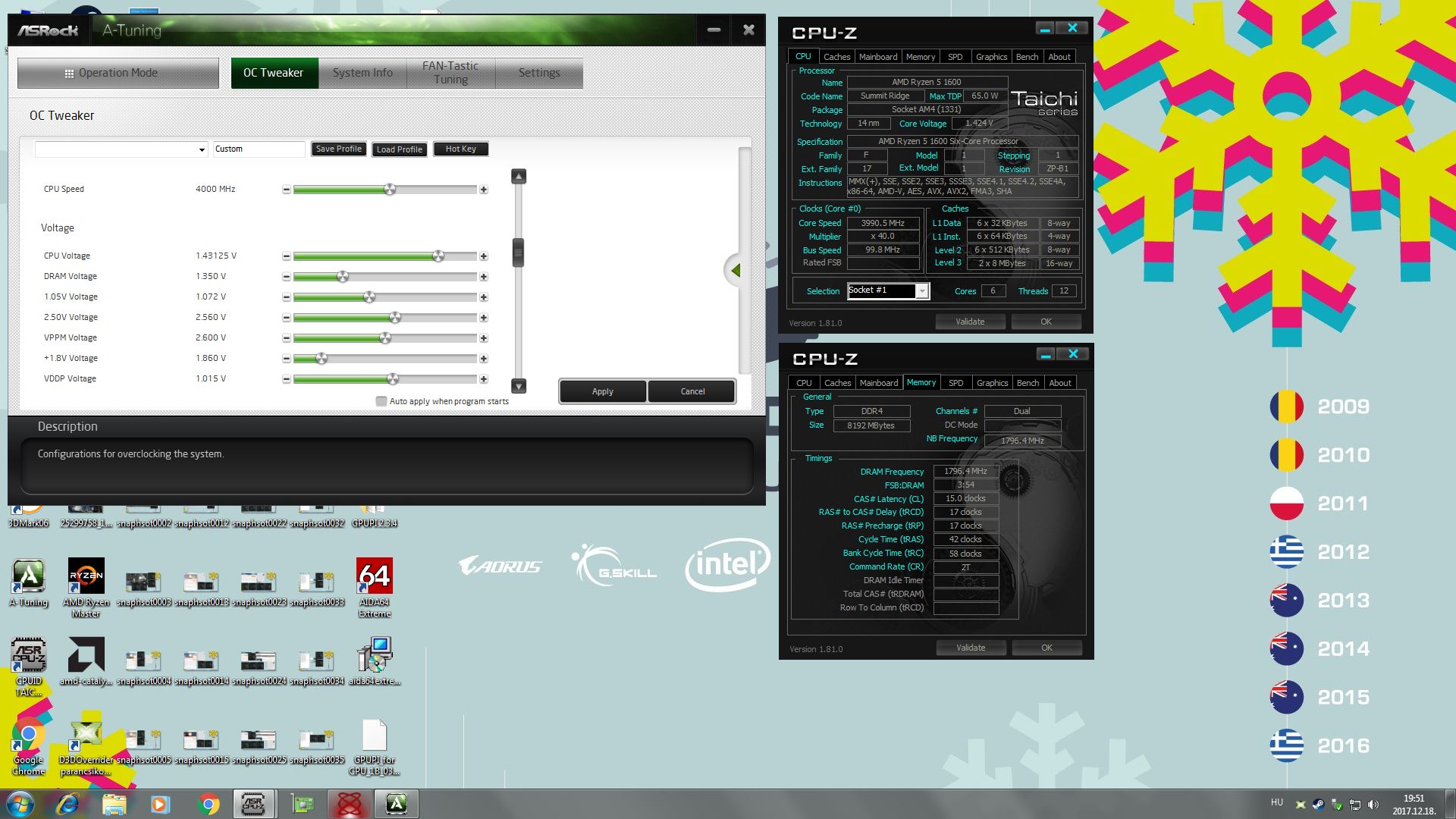This screenshot has height=819, width=1456.
Task: Click Google Chrome in the taskbar
Action: coord(208,804)
